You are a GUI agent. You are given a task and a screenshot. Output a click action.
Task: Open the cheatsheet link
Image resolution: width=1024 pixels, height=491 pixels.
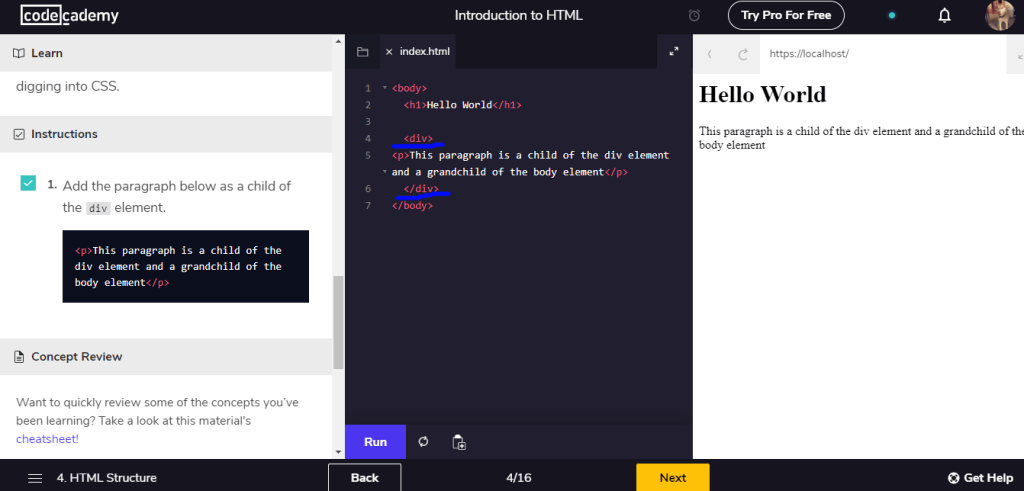[x=47, y=438]
